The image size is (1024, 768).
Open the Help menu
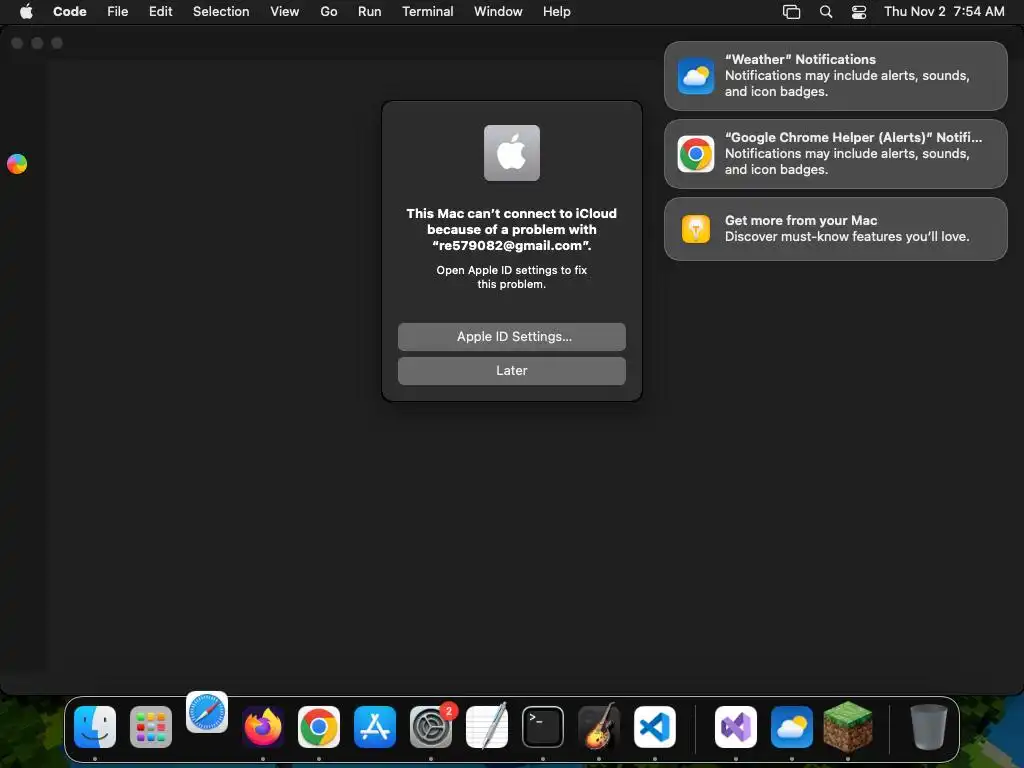[556, 12]
